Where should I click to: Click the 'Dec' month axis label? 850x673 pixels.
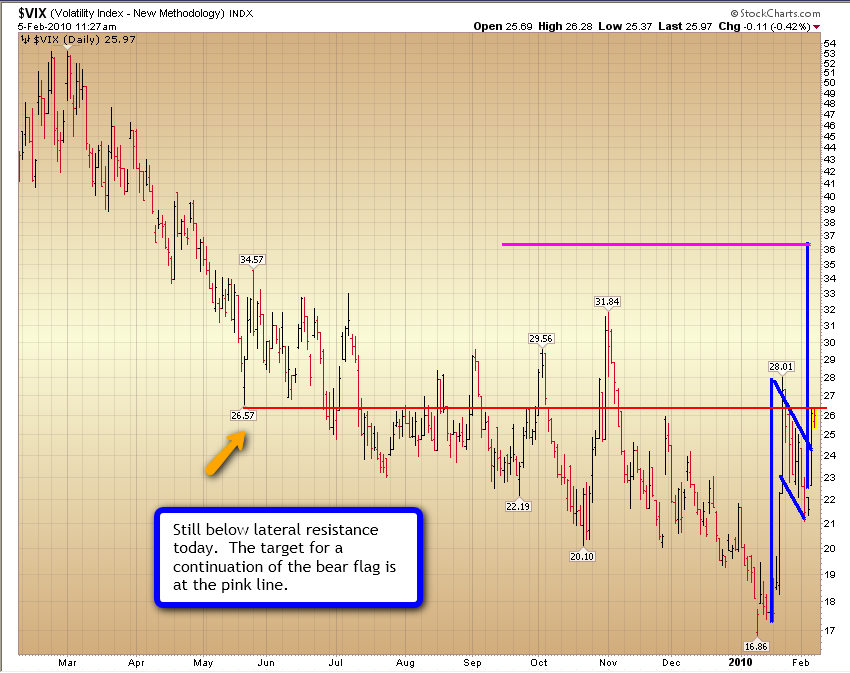(671, 663)
